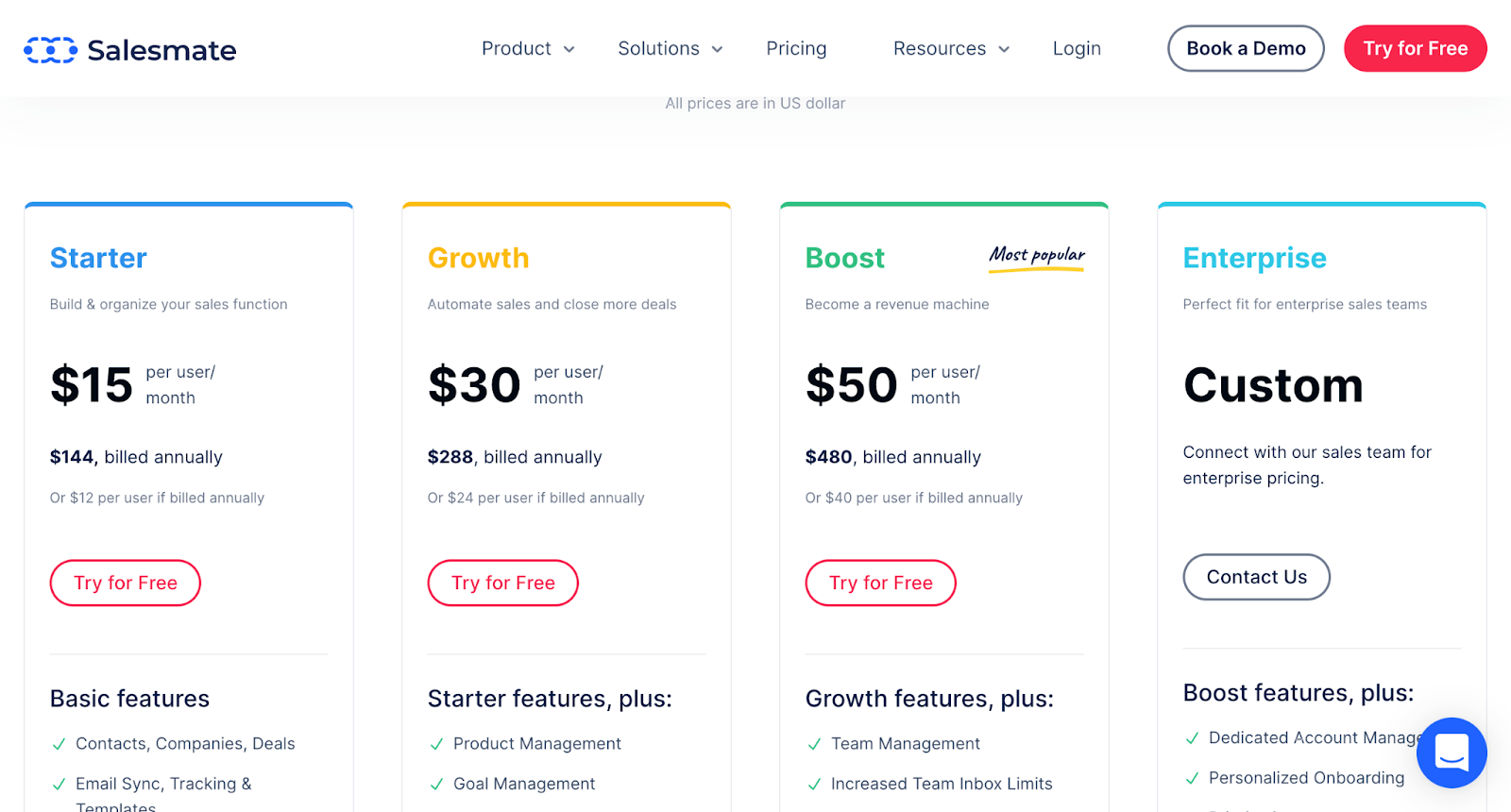Image resolution: width=1511 pixels, height=812 pixels.
Task: Start Starter plan Try for Free
Action: coord(126,583)
